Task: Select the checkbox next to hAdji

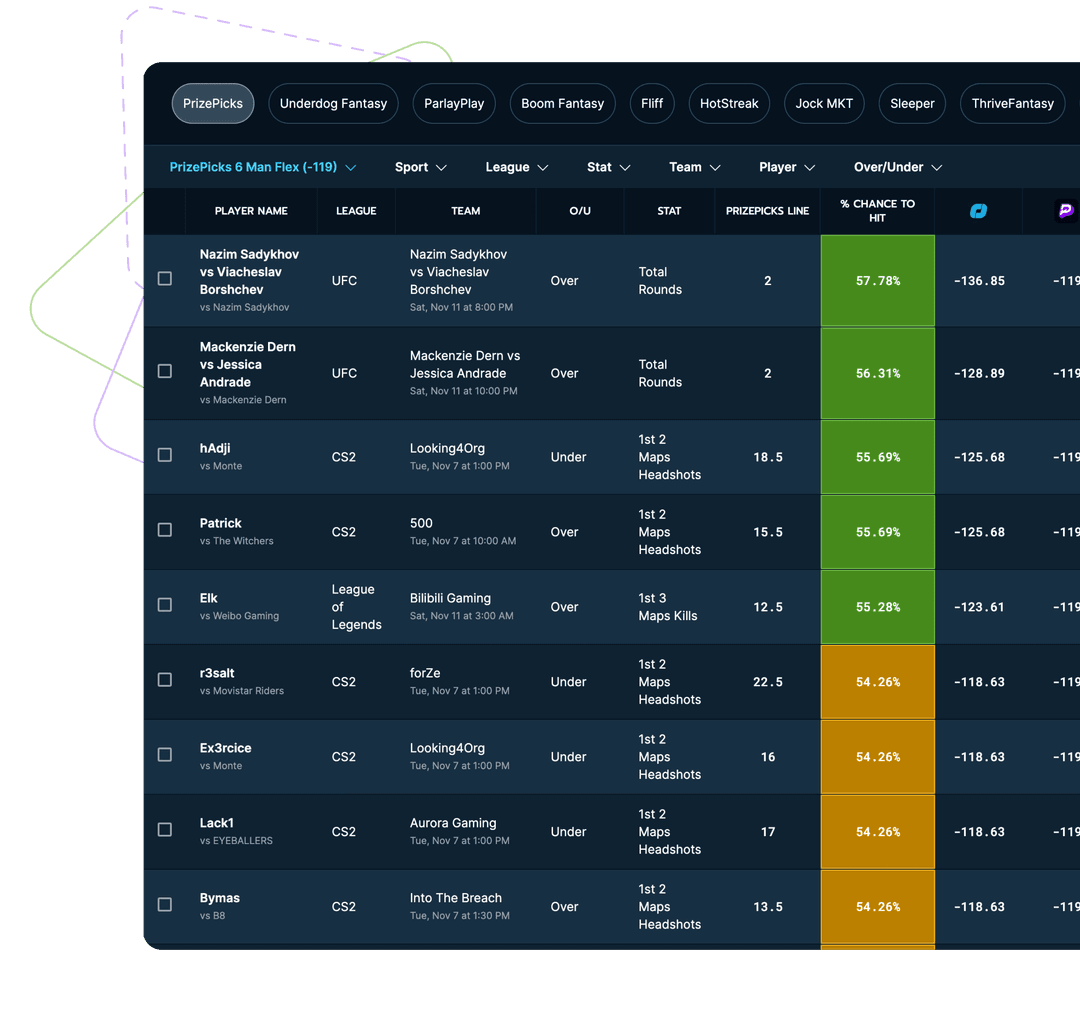Action: pos(164,456)
